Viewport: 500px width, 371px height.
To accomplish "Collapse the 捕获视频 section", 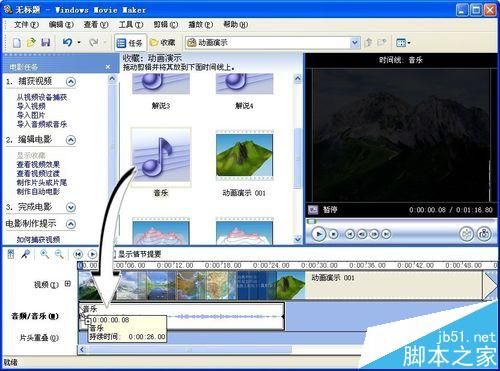I will [x=71, y=82].
